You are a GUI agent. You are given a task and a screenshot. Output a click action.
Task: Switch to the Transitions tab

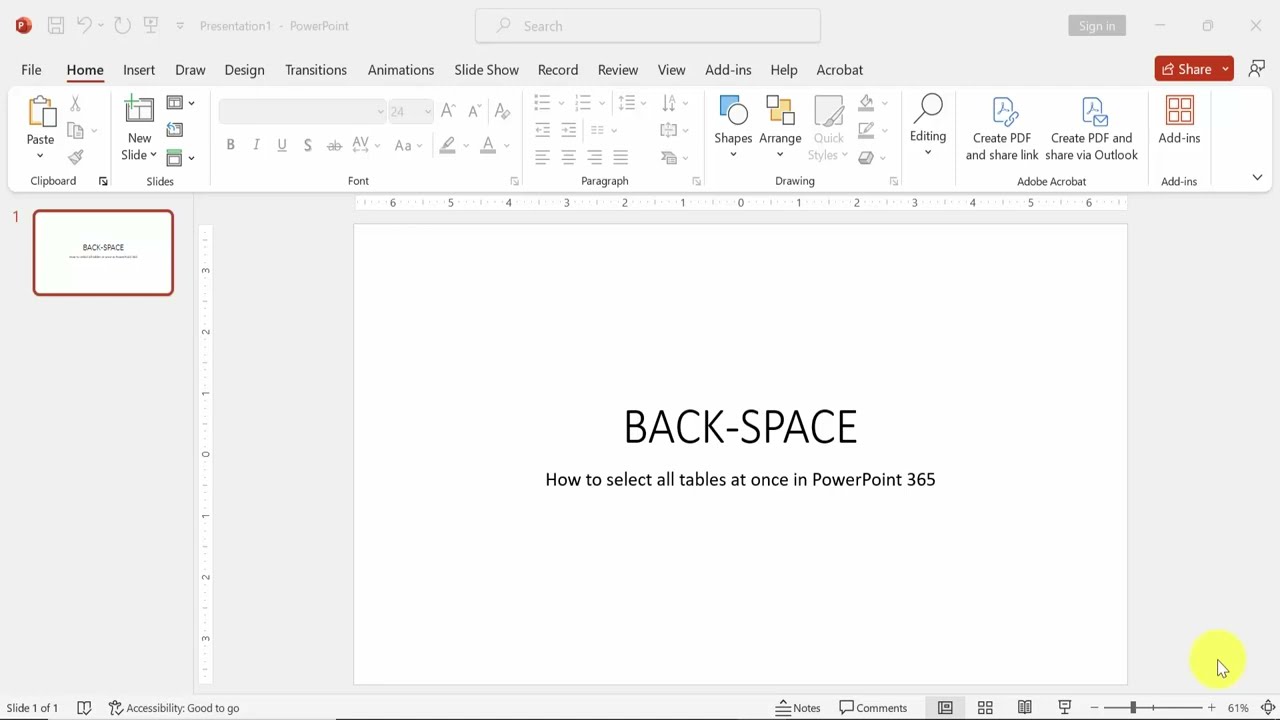coord(316,70)
